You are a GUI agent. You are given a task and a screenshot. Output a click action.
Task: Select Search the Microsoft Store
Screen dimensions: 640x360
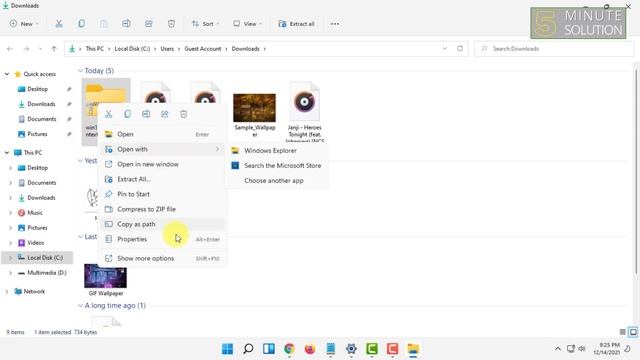click(x=277, y=165)
